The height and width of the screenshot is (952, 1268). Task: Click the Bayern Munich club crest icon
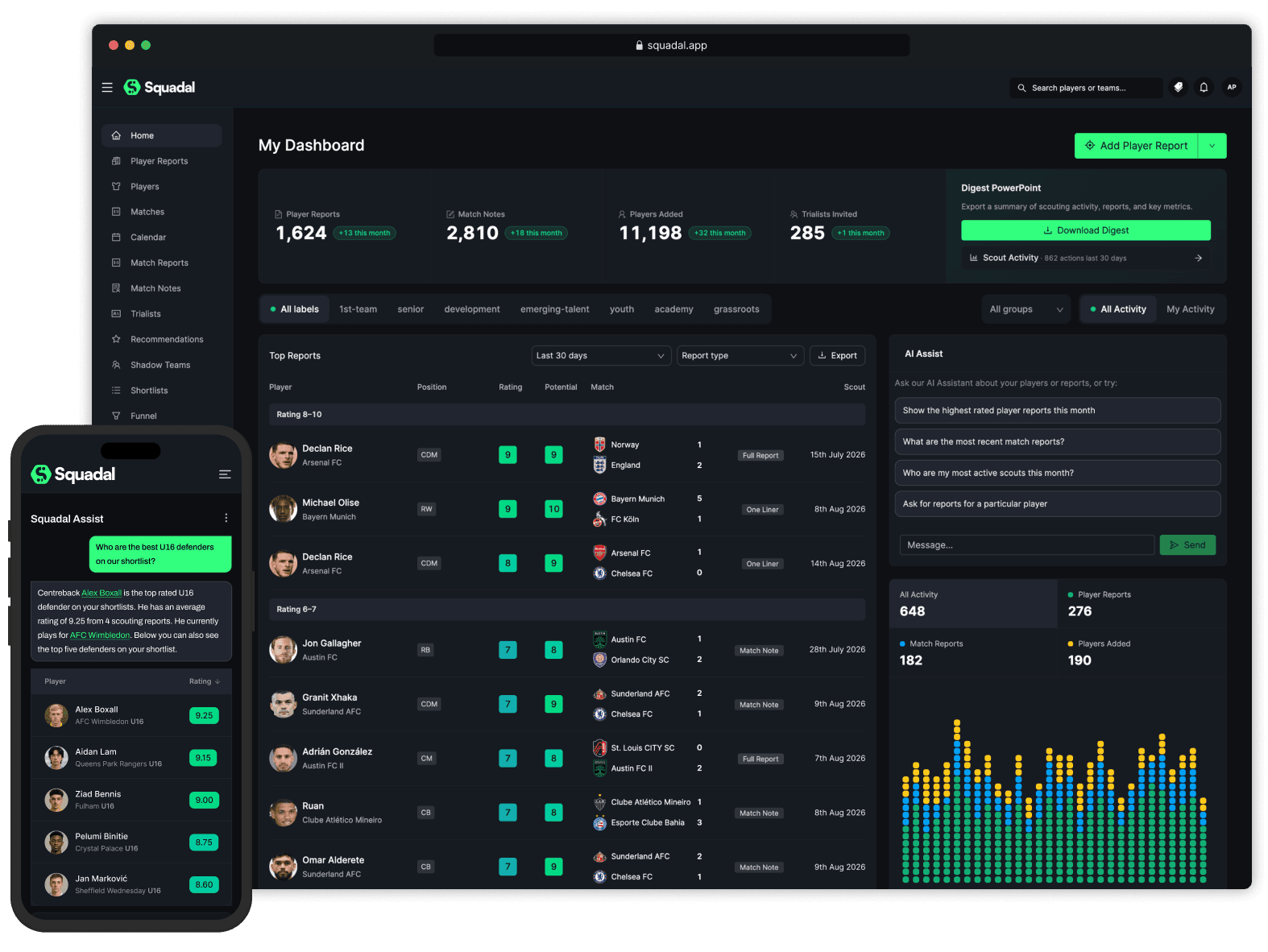599,499
